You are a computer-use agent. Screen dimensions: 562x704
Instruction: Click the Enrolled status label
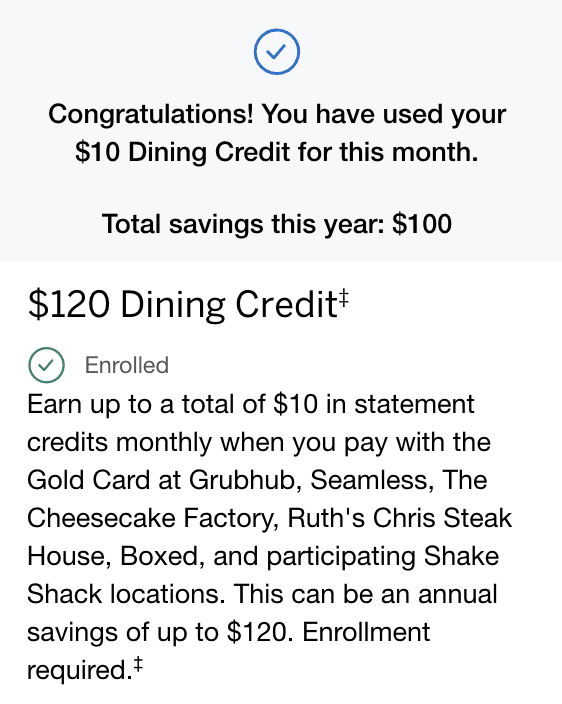pyautogui.click(x=127, y=365)
